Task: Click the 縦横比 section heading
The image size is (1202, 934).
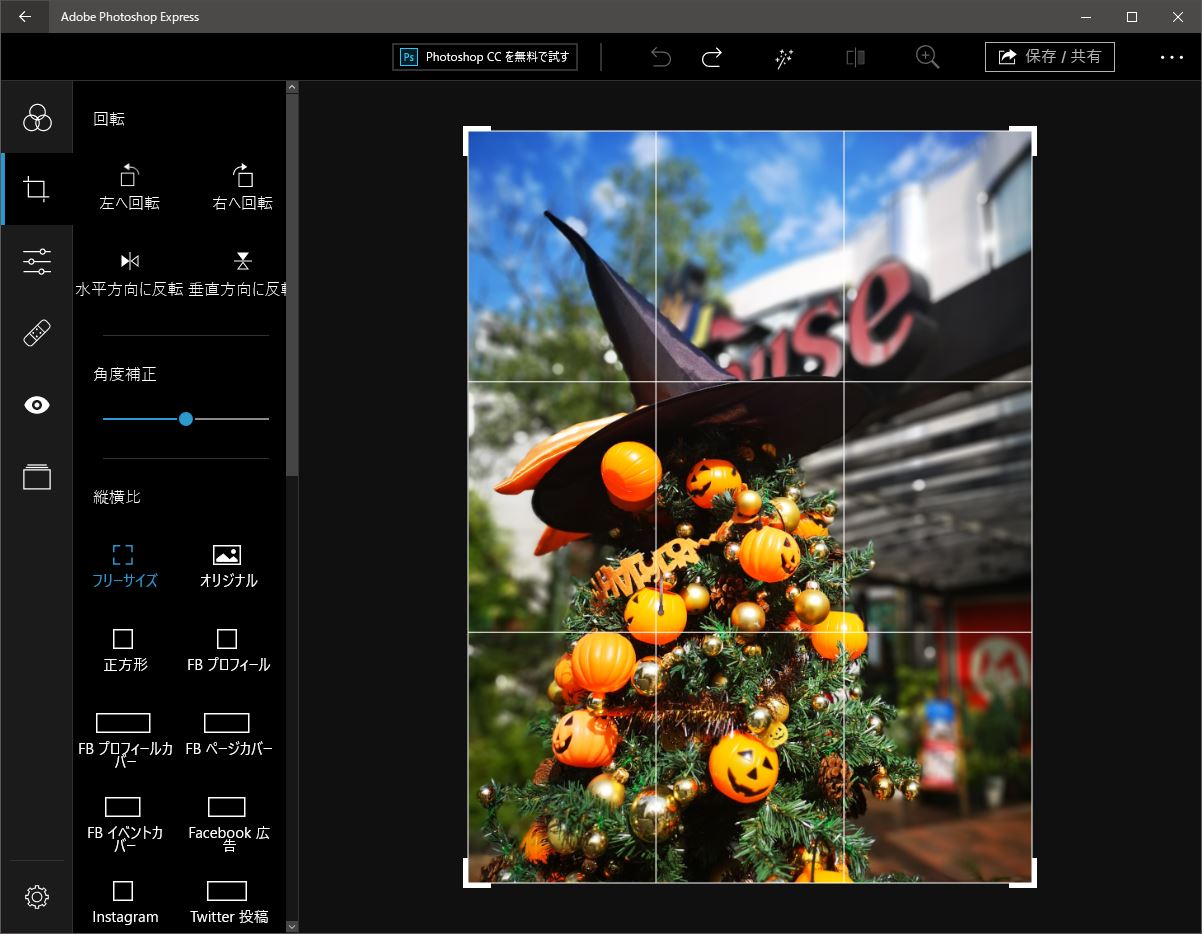Action: click(x=117, y=497)
